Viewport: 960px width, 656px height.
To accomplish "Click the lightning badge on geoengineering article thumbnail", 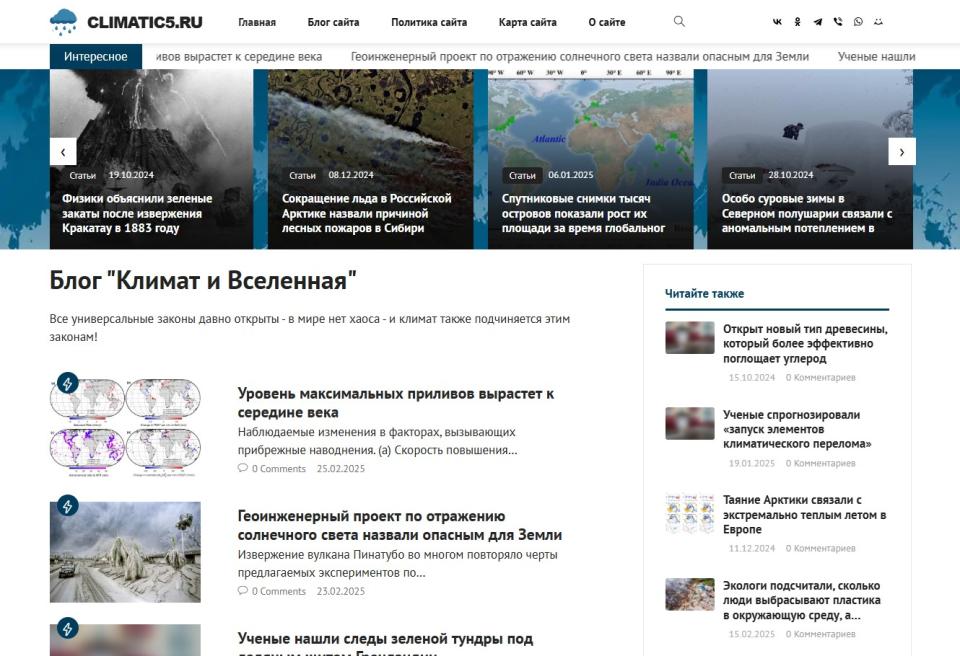I will [67, 506].
